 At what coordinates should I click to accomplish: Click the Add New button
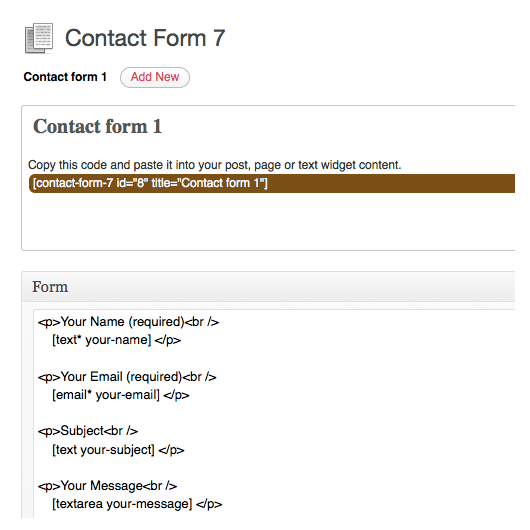(155, 77)
